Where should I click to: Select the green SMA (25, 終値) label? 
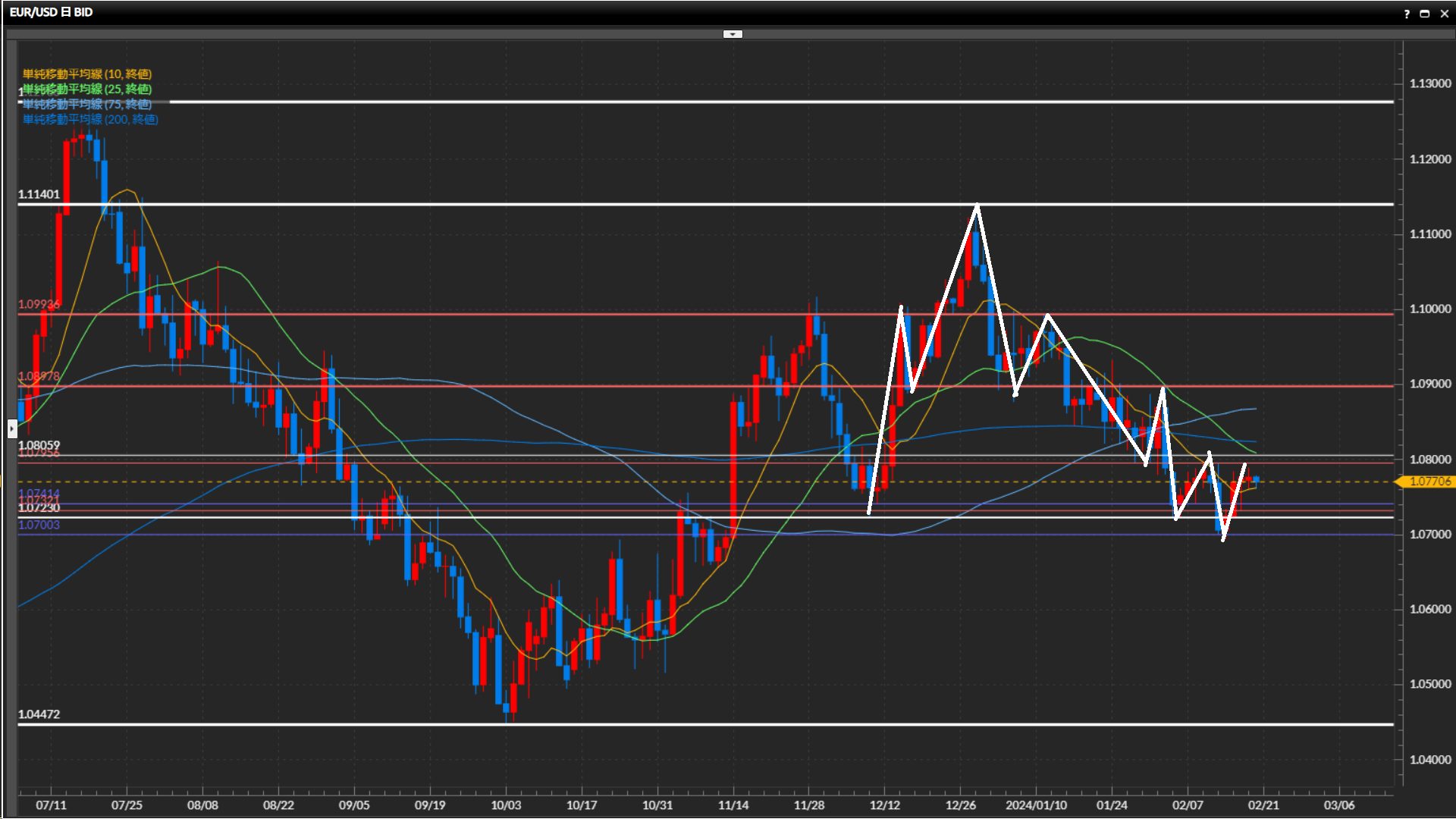87,89
